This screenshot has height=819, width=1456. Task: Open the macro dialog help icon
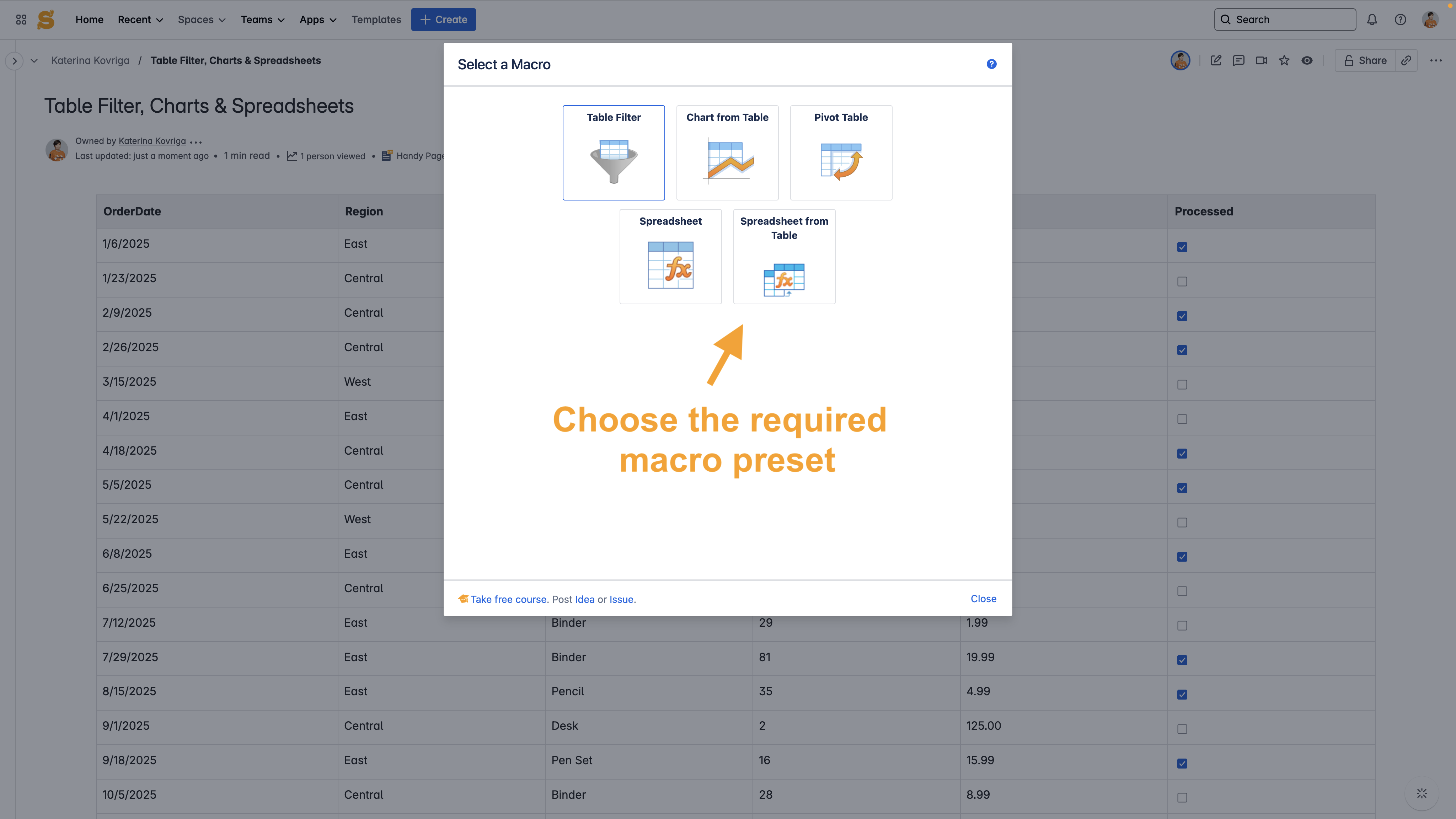(x=991, y=64)
